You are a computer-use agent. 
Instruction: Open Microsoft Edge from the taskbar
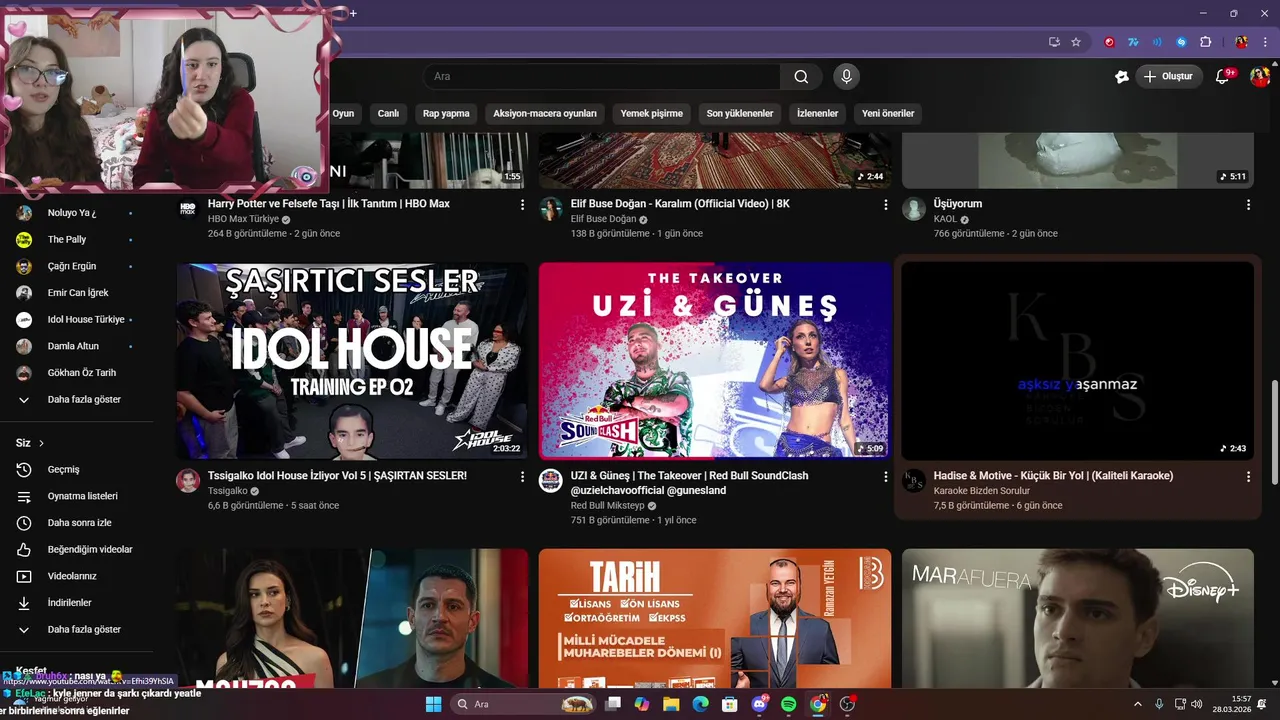tap(700, 704)
